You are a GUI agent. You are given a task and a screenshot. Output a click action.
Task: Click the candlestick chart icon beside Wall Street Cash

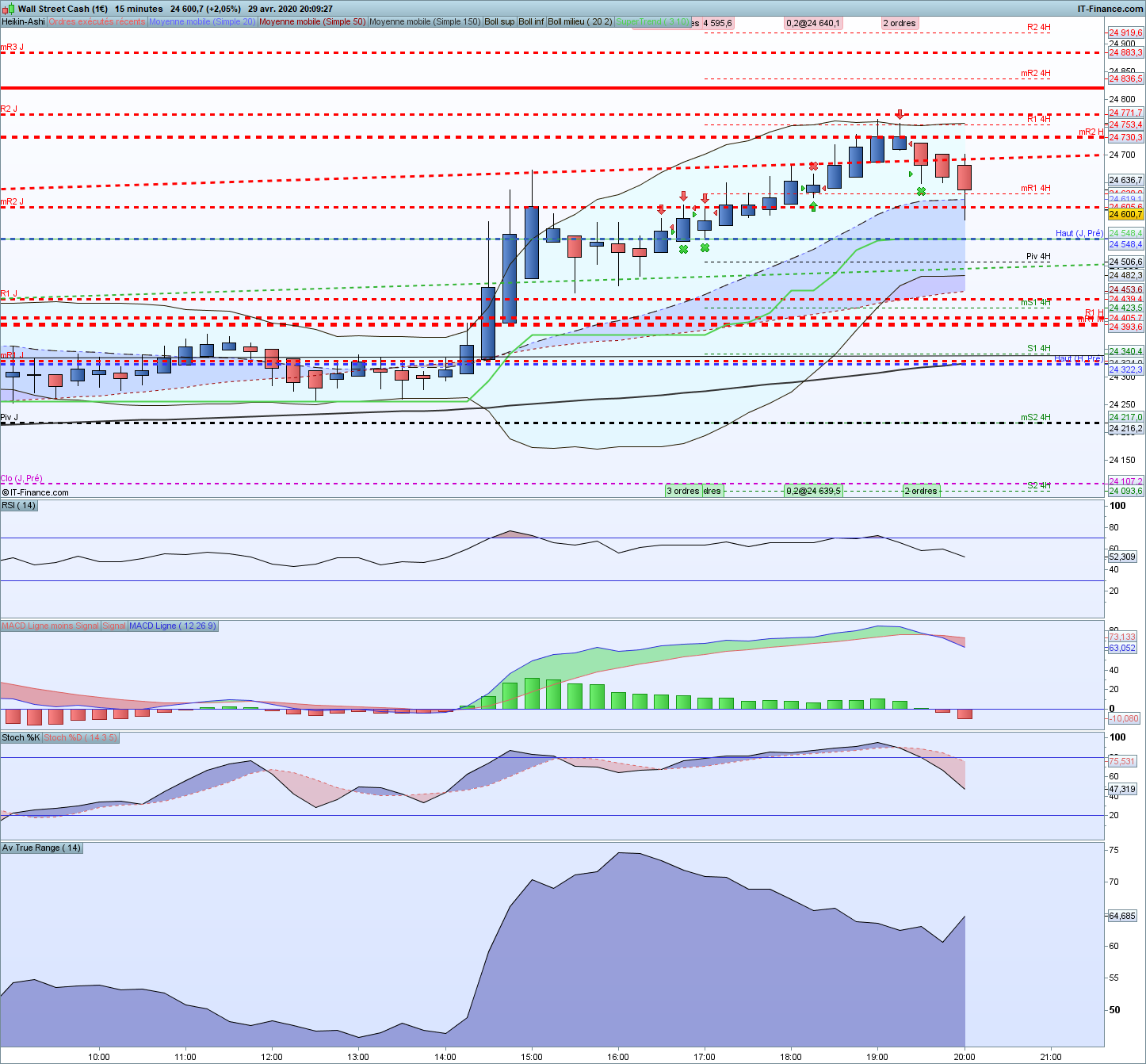[x=9, y=9]
